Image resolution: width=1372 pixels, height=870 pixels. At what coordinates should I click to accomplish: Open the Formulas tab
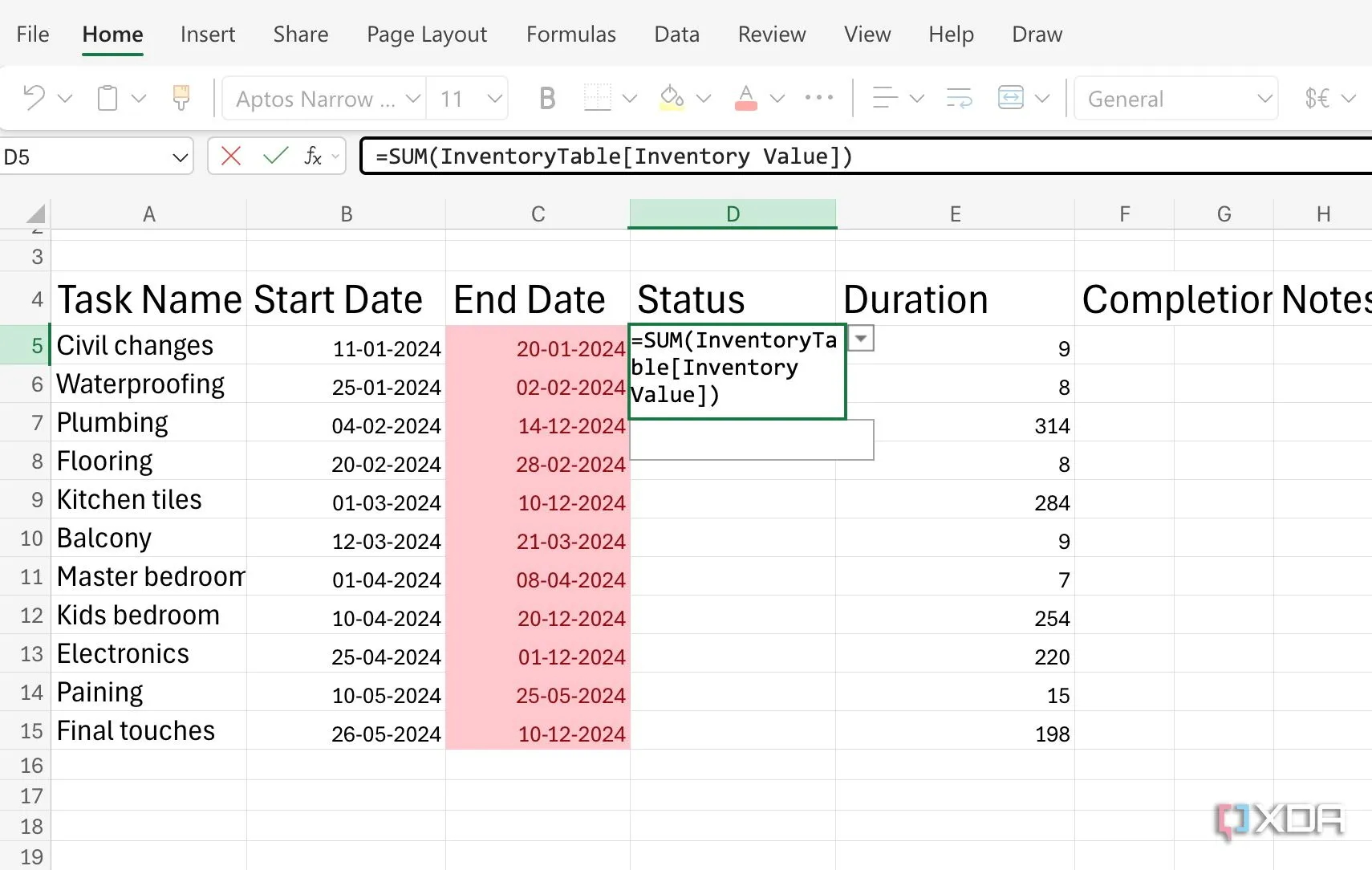[571, 35]
